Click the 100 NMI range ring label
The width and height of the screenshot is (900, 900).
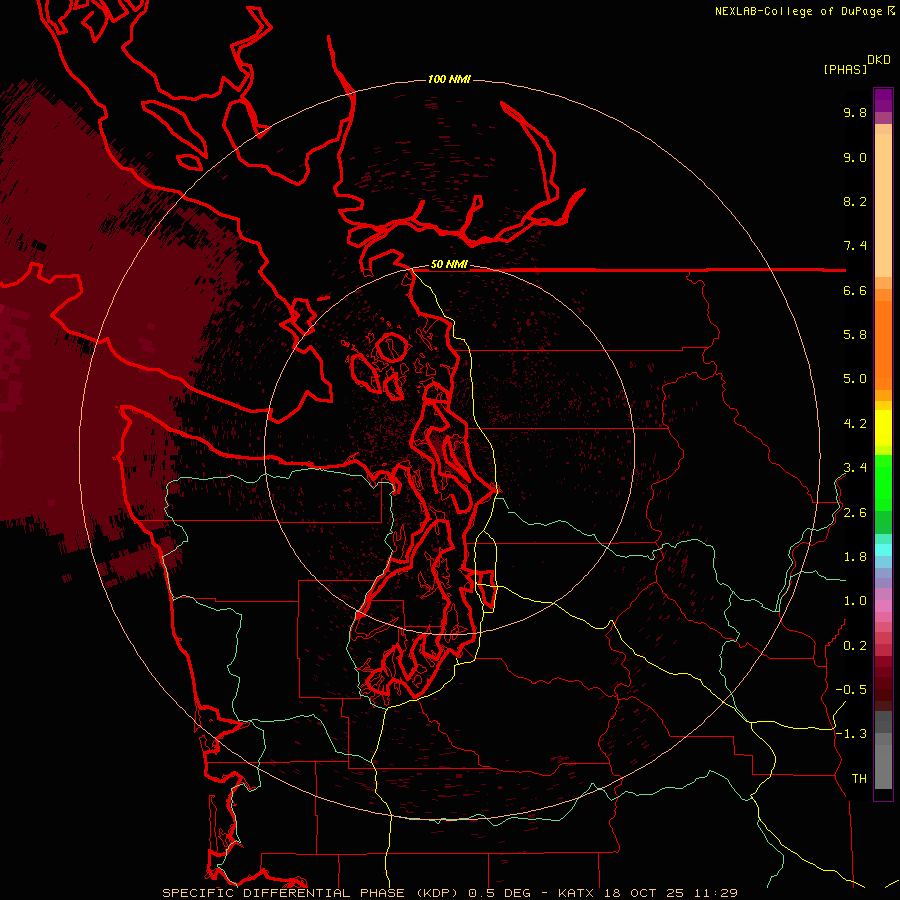click(449, 79)
